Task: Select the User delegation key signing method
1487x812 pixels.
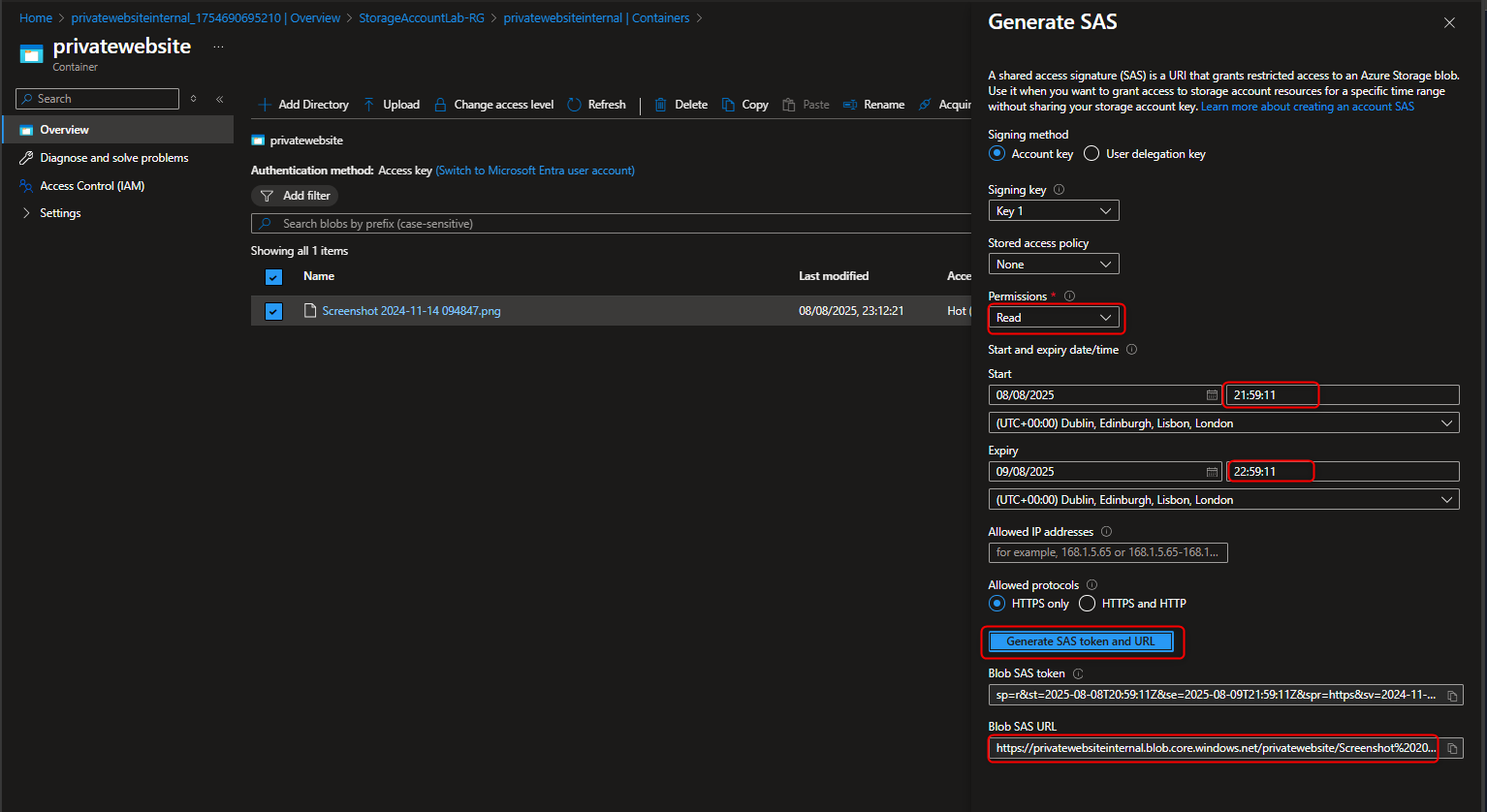Action: point(1091,153)
